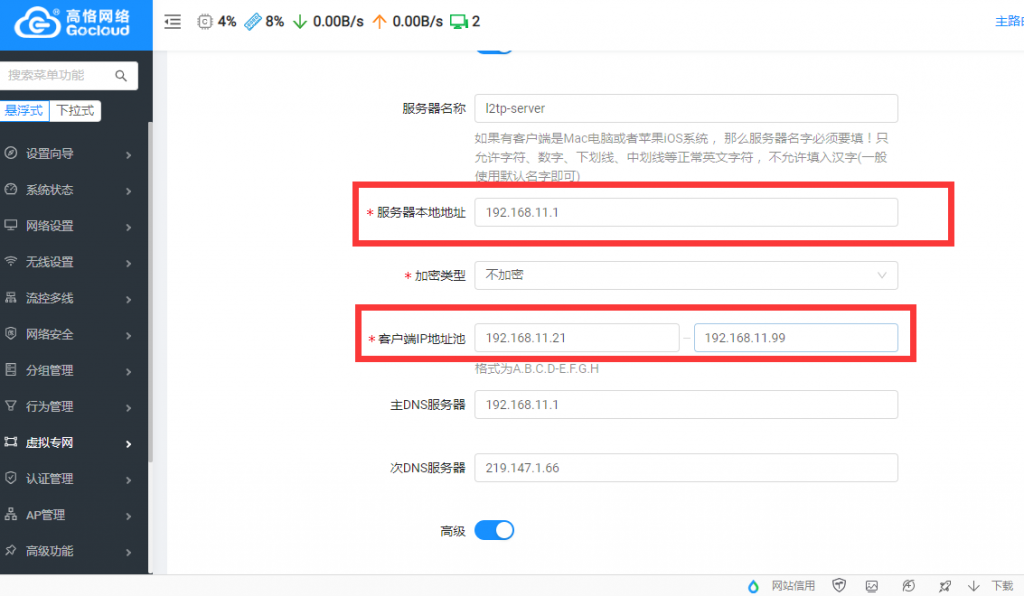This screenshot has width=1024, height=596.
Task: Click the 系统状态 gauge icon
Action: coord(10,189)
